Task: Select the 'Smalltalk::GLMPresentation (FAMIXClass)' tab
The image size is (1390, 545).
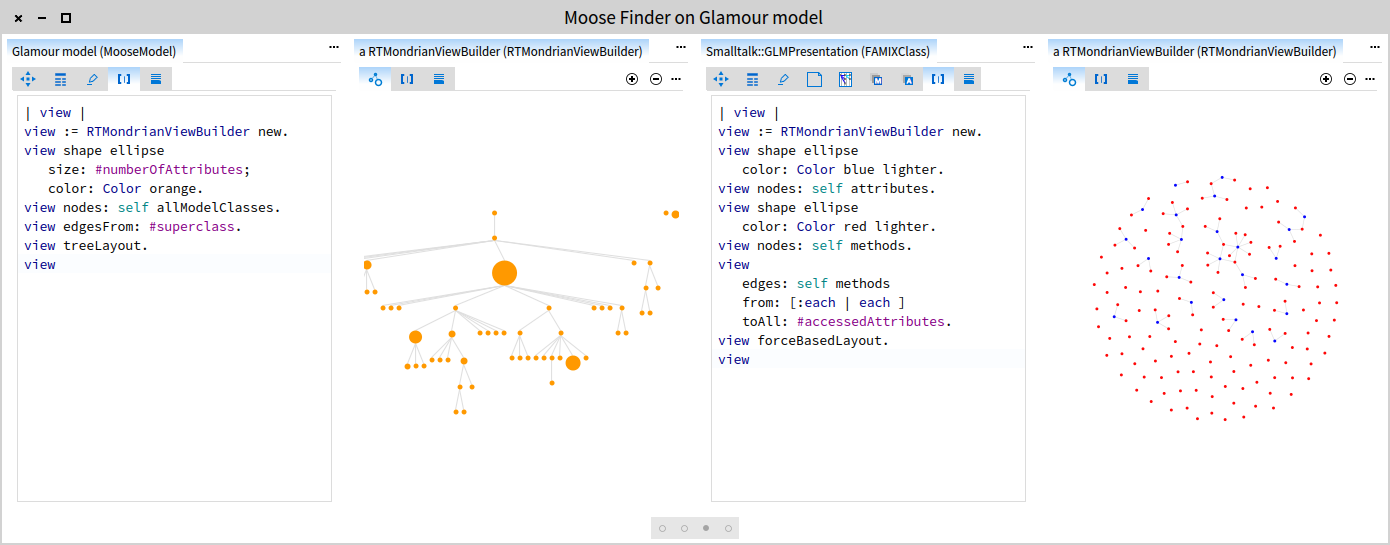Action: [x=818, y=50]
